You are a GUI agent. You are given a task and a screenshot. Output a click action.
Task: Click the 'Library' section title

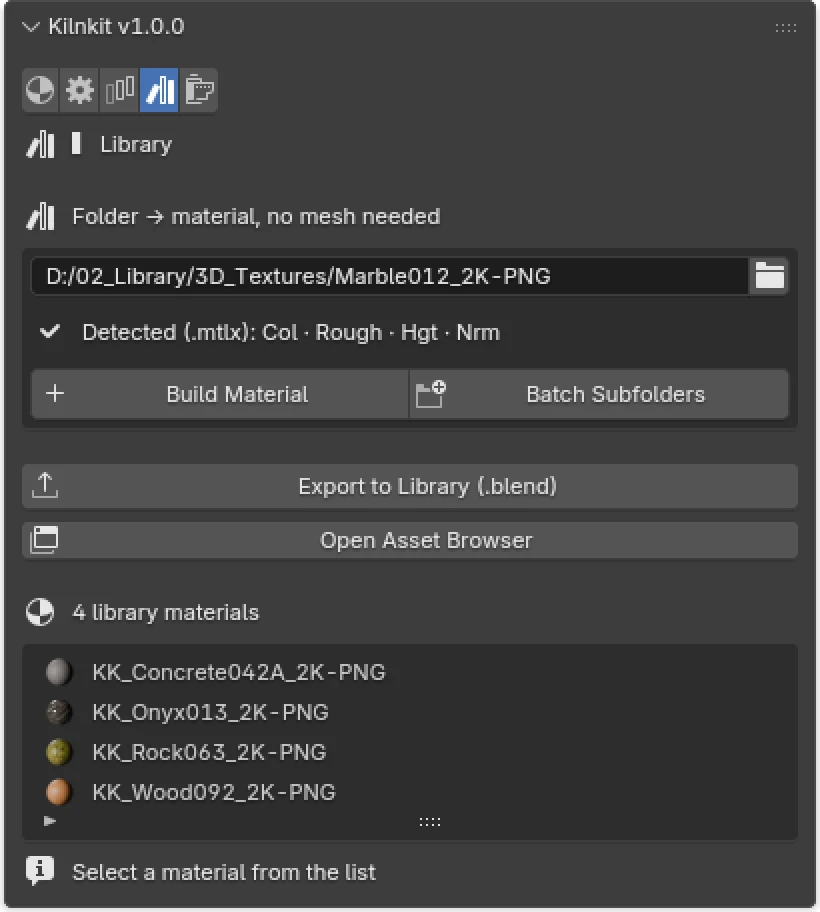click(136, 145)
